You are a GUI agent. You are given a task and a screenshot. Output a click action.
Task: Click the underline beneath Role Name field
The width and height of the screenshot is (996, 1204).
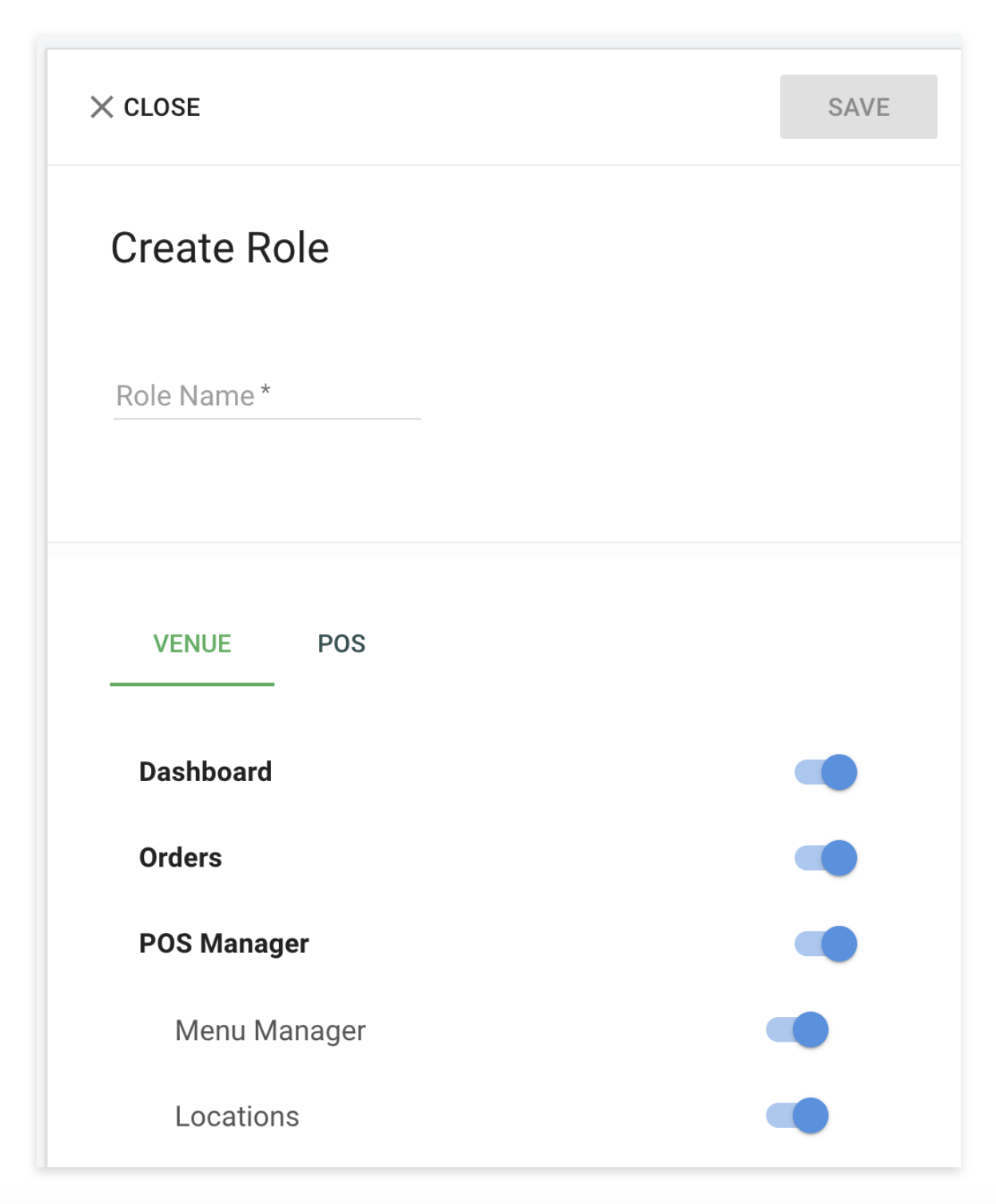coord(267,419)
